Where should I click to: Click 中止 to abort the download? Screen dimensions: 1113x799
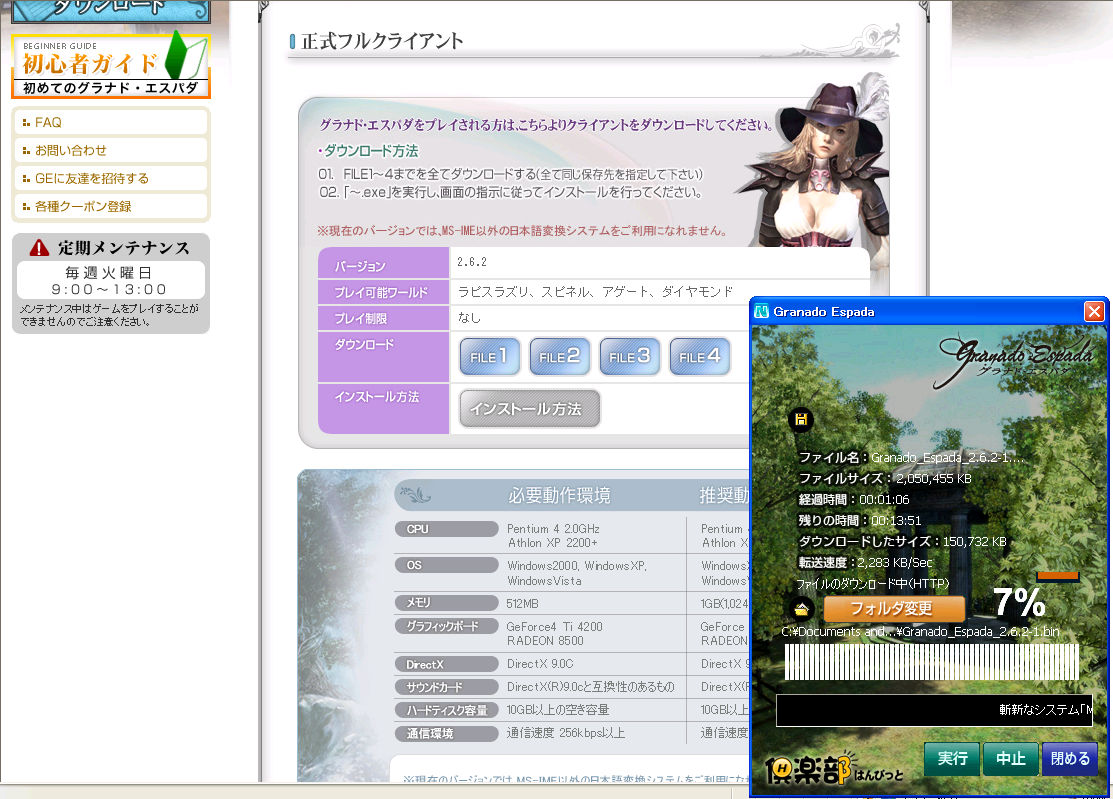click(1010, 759)
